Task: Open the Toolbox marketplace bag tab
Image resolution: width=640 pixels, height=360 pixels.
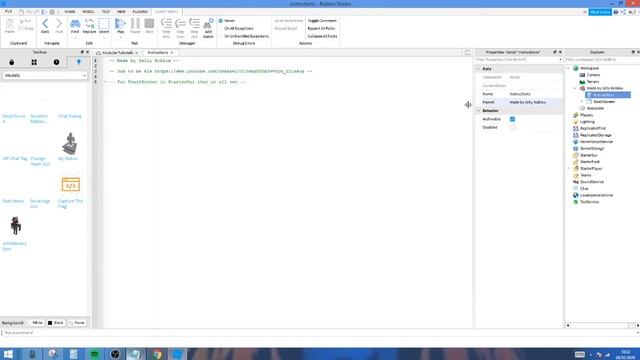Action: point(12,62)
